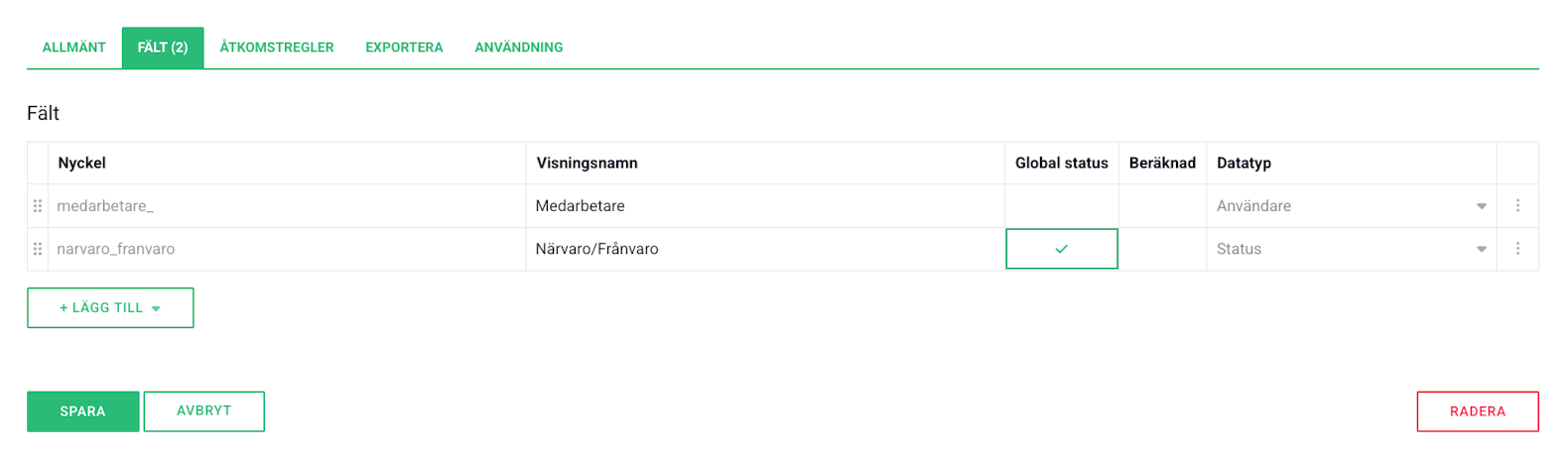Open three-dot menu for Närvaro/Frånvaro row
This screenshot has height=459, width=1568.
[x=1517, y=249]
